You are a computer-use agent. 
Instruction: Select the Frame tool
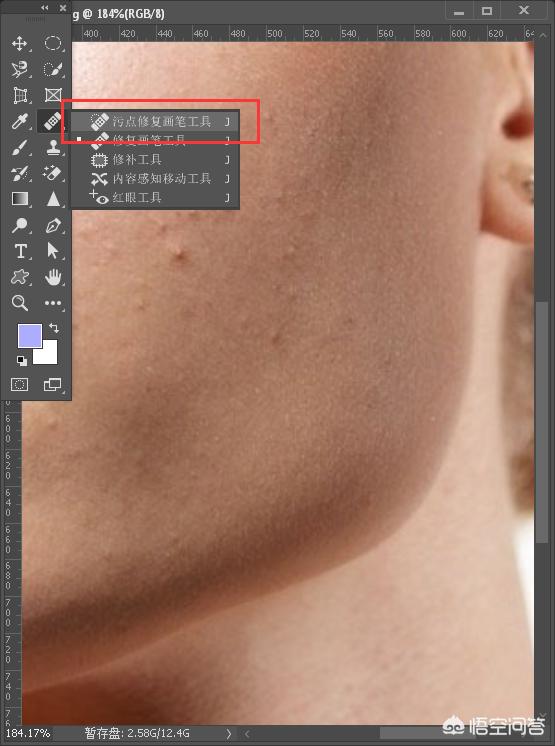(x=53, y=95)
